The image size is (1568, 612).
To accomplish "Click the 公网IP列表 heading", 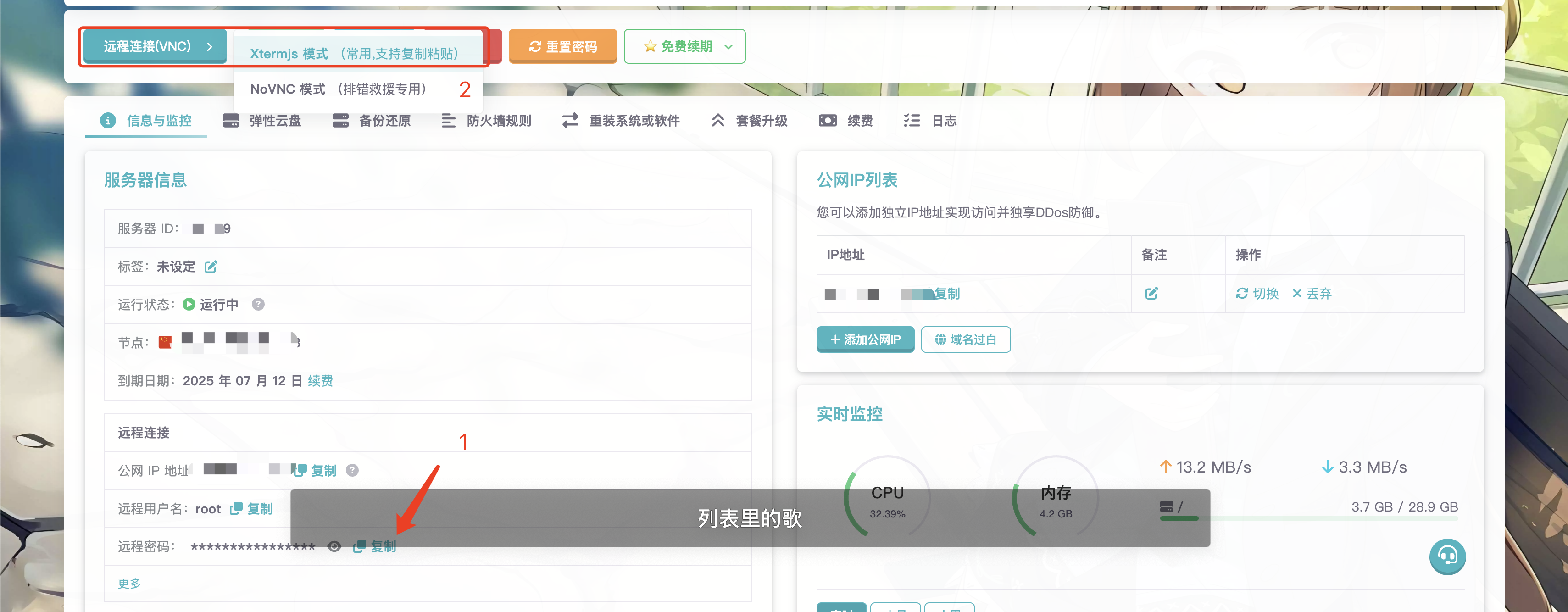I will pyautogui.click(x=857, y=180).
